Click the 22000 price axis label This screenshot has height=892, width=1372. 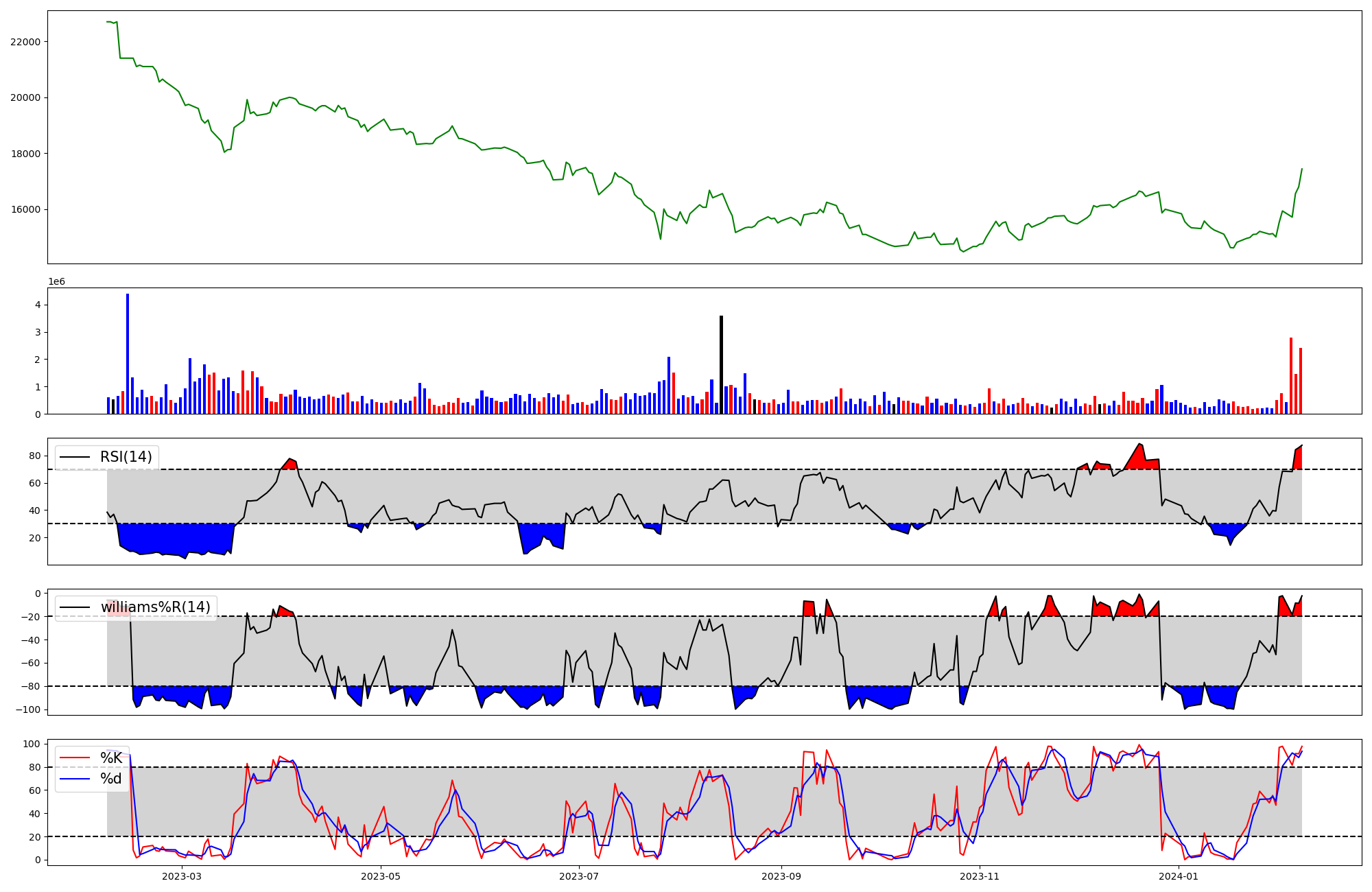(25, 42)
